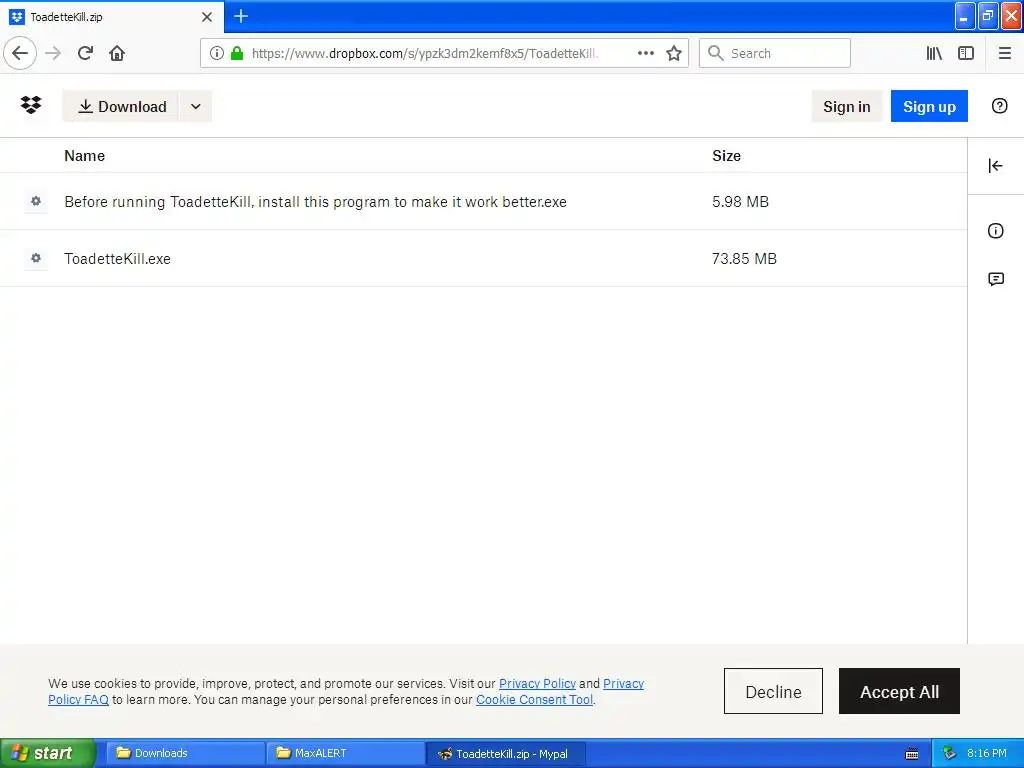Open the Windows start menu
Image resolution: width=1024 pixels, height=768 pixels.
(x=48, y=753)
